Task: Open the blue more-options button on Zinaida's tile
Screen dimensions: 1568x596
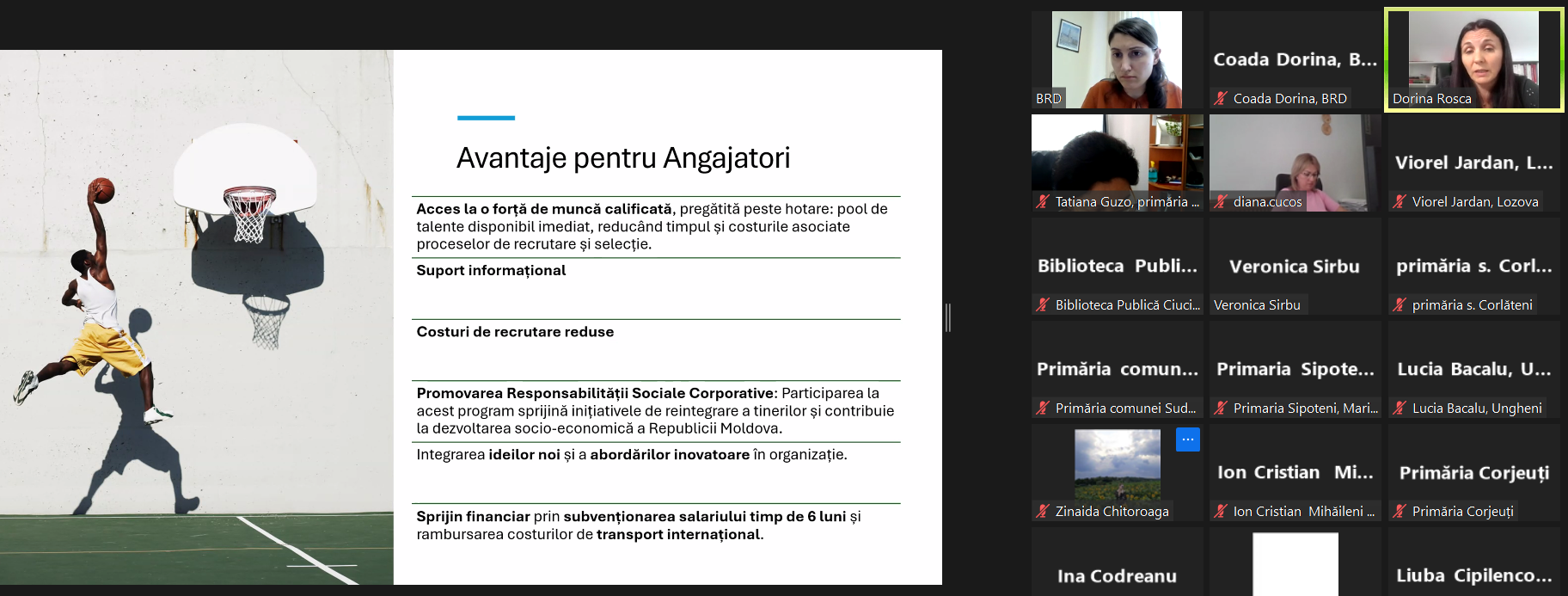Action: [1187, 439]
